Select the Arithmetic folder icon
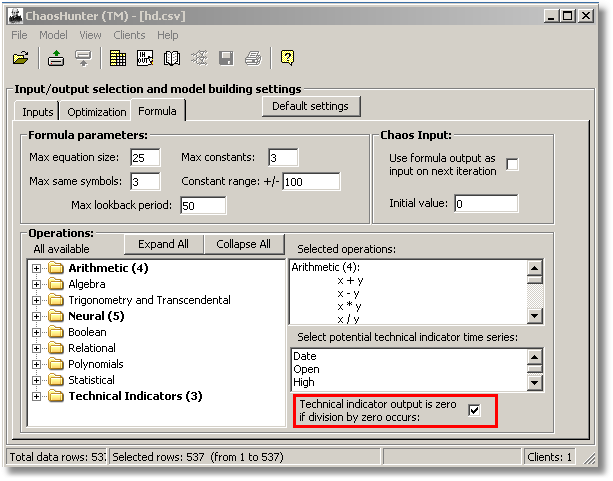The image size is (613, 481). (x=56, y=268)
